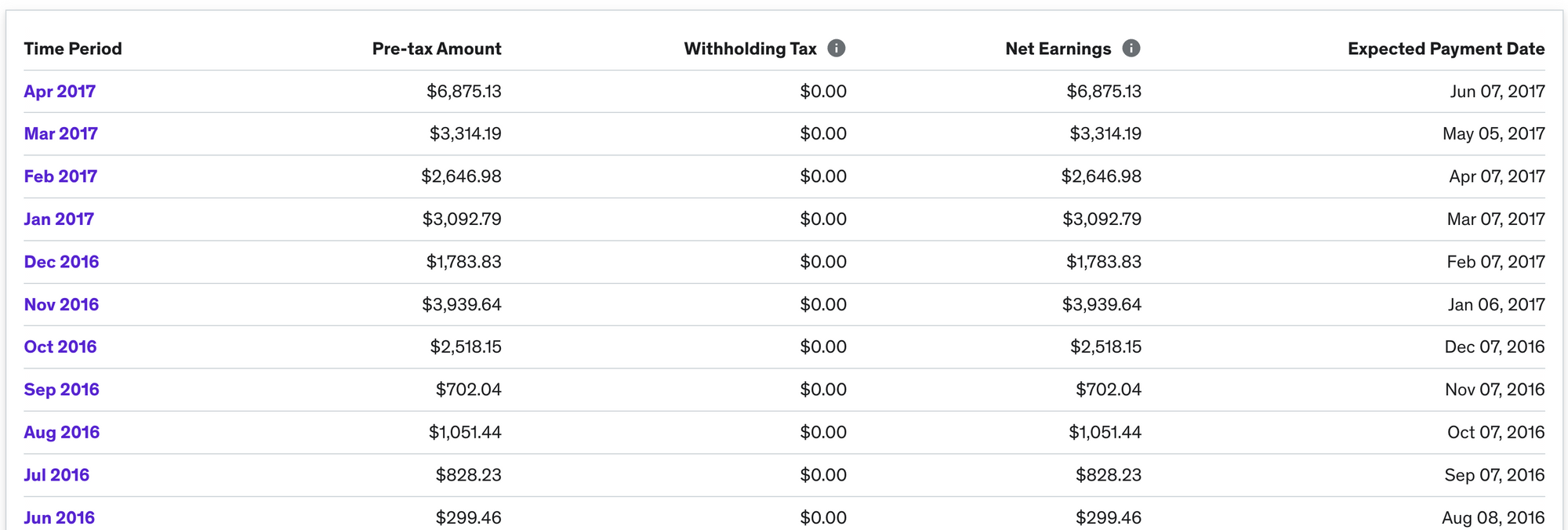Click the Jun 2016 period link

click(59, 517)
